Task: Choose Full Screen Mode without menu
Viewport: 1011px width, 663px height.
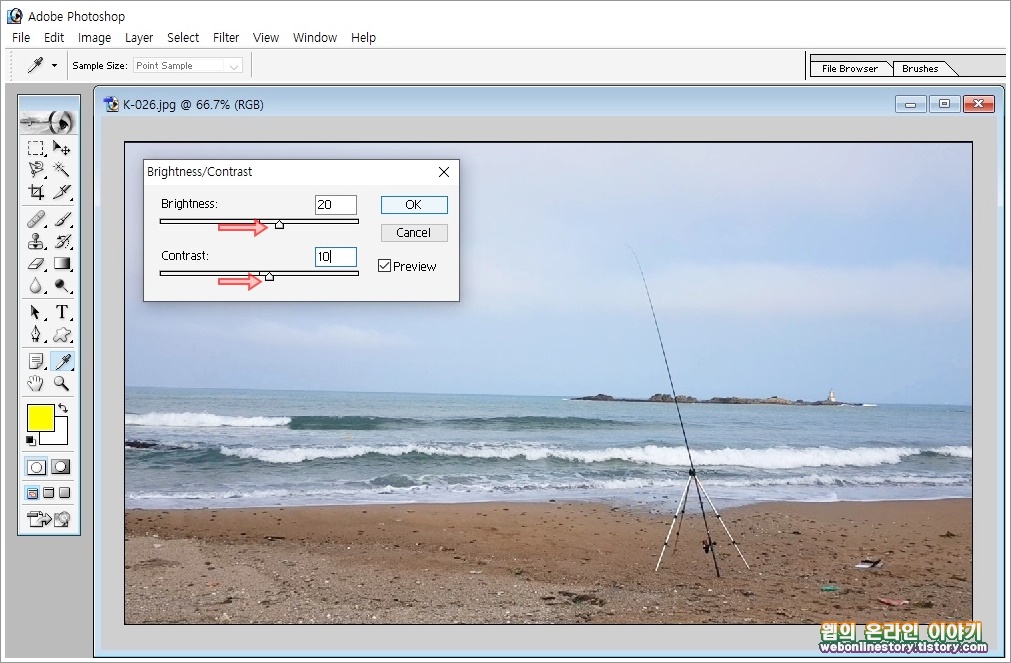Action: pos(64,493)
